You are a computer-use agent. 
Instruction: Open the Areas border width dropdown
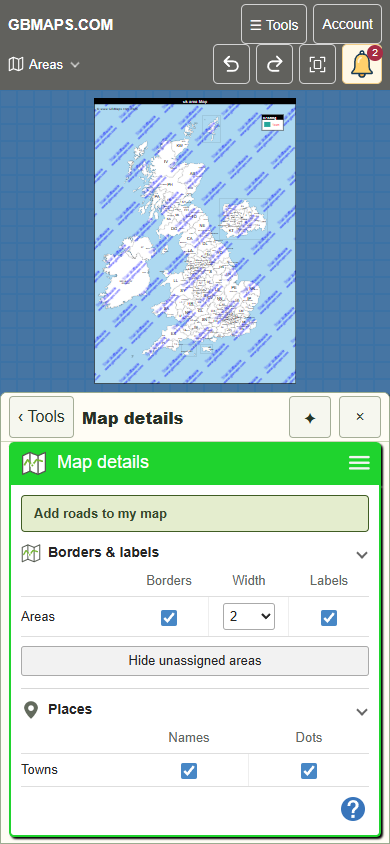[249, 617]
